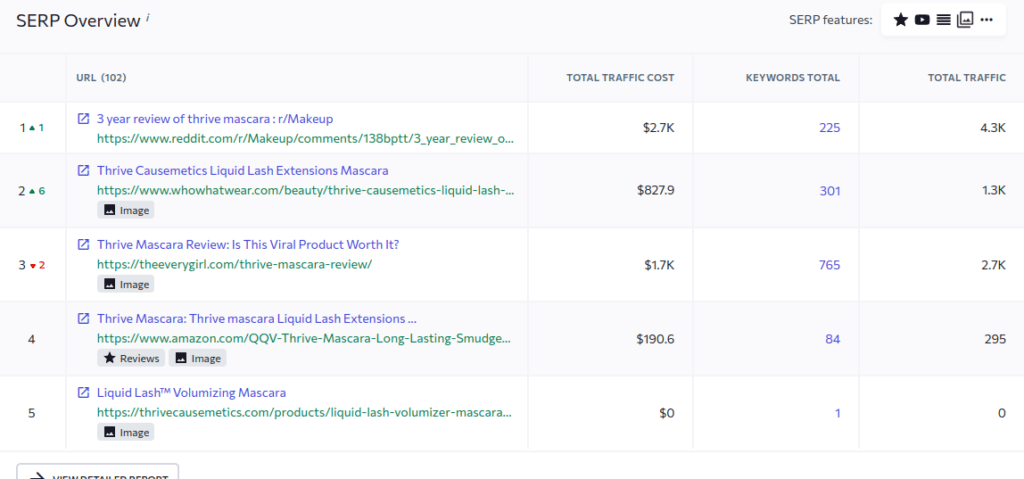Click Image badge under whowhatwear URL
The height and width of the screenshot is (479, 1024).
126,210
